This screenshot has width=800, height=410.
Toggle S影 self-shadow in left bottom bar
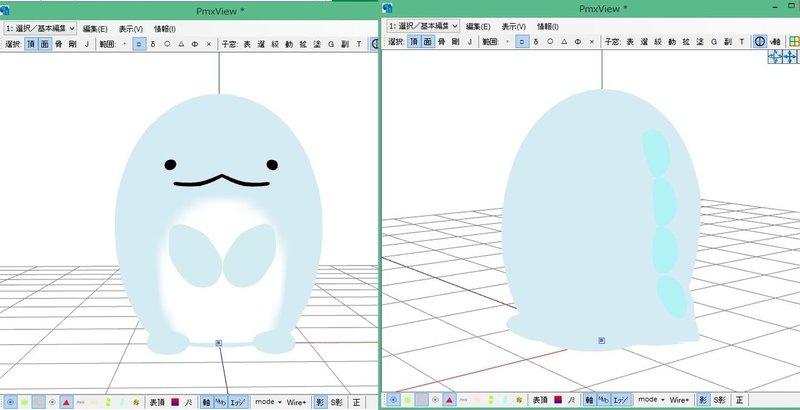tap(336, 402)
